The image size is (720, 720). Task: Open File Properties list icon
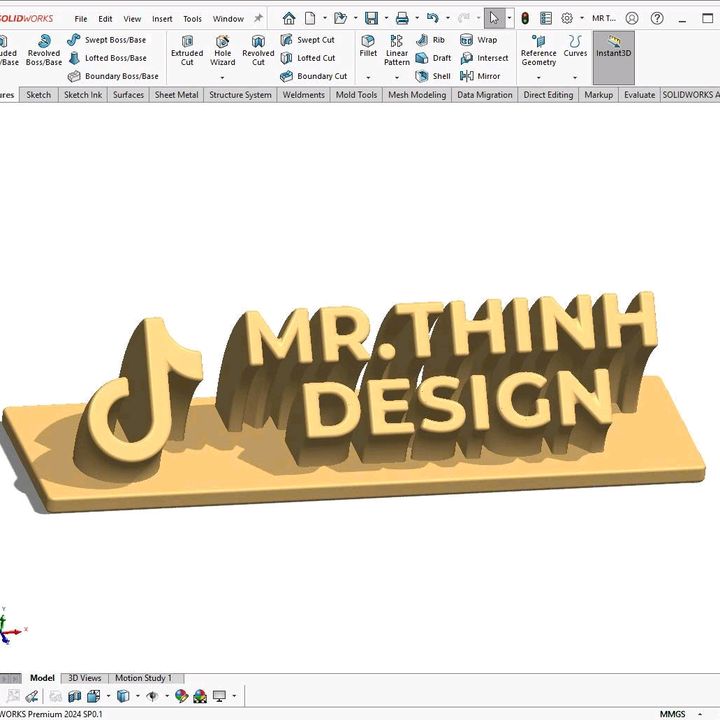[x=546, y=18]
